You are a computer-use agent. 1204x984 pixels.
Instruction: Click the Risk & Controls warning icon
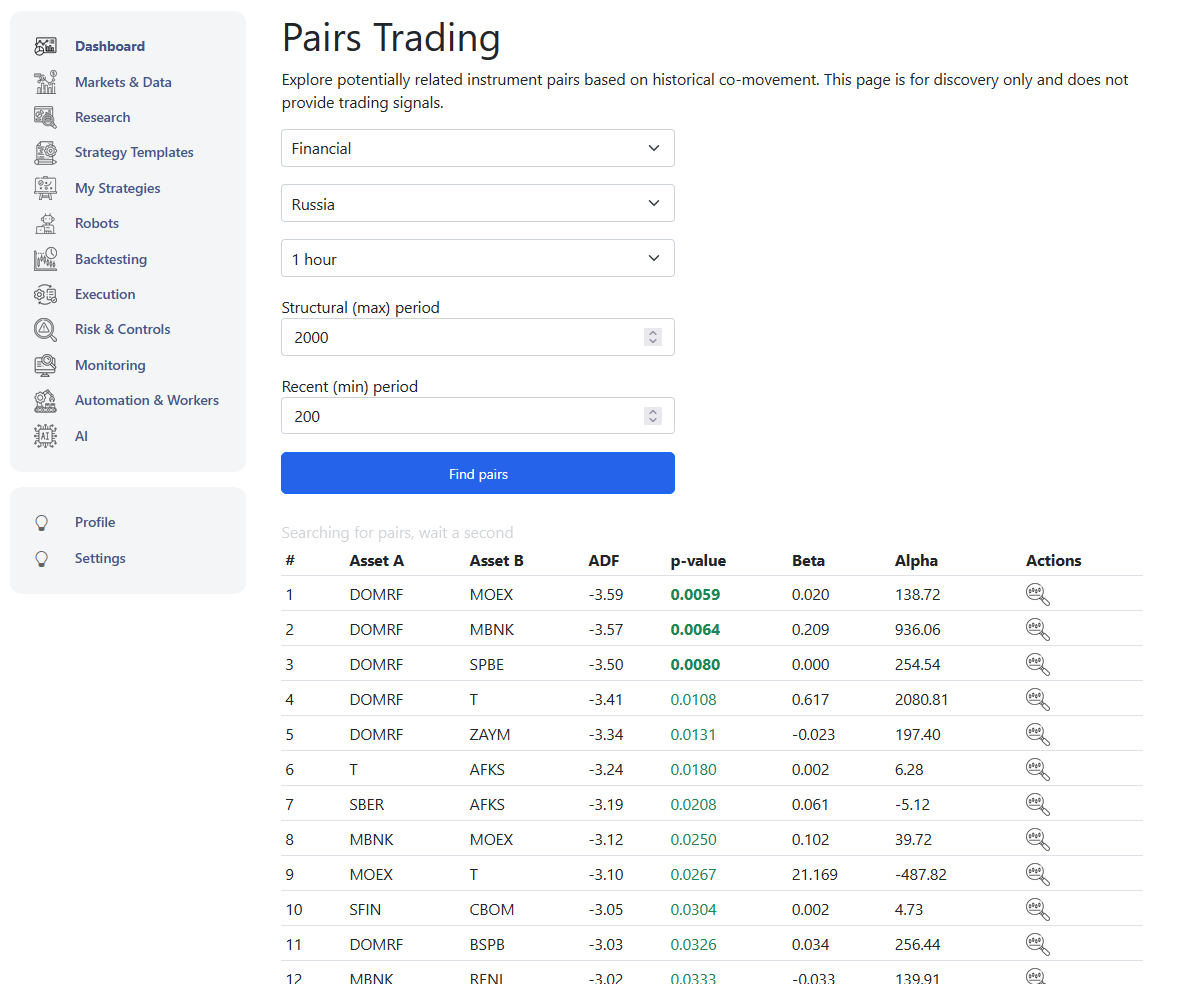(x=45, y=329)
